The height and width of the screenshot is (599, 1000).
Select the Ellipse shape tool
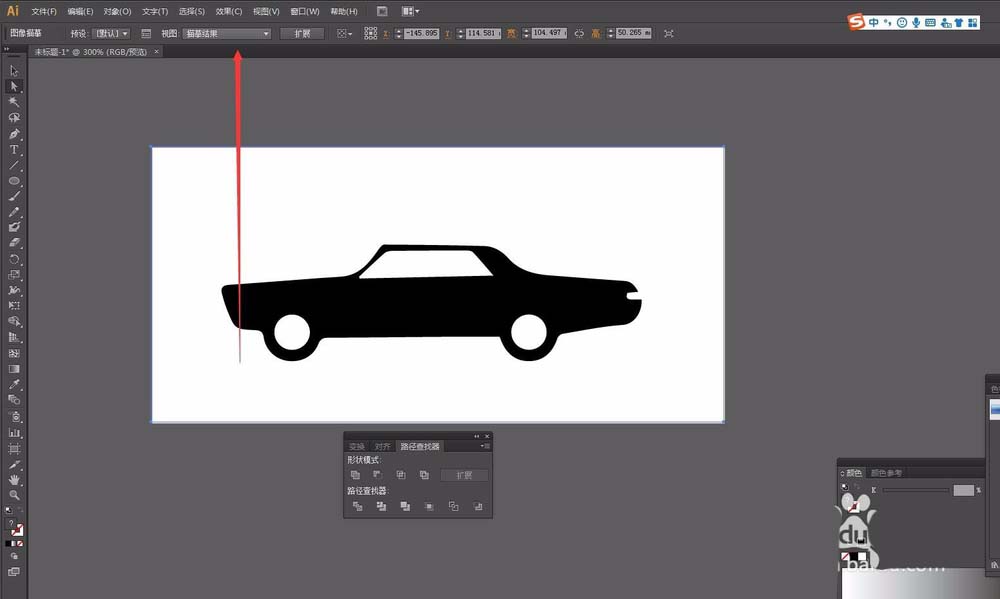click(x=14, y=181)
